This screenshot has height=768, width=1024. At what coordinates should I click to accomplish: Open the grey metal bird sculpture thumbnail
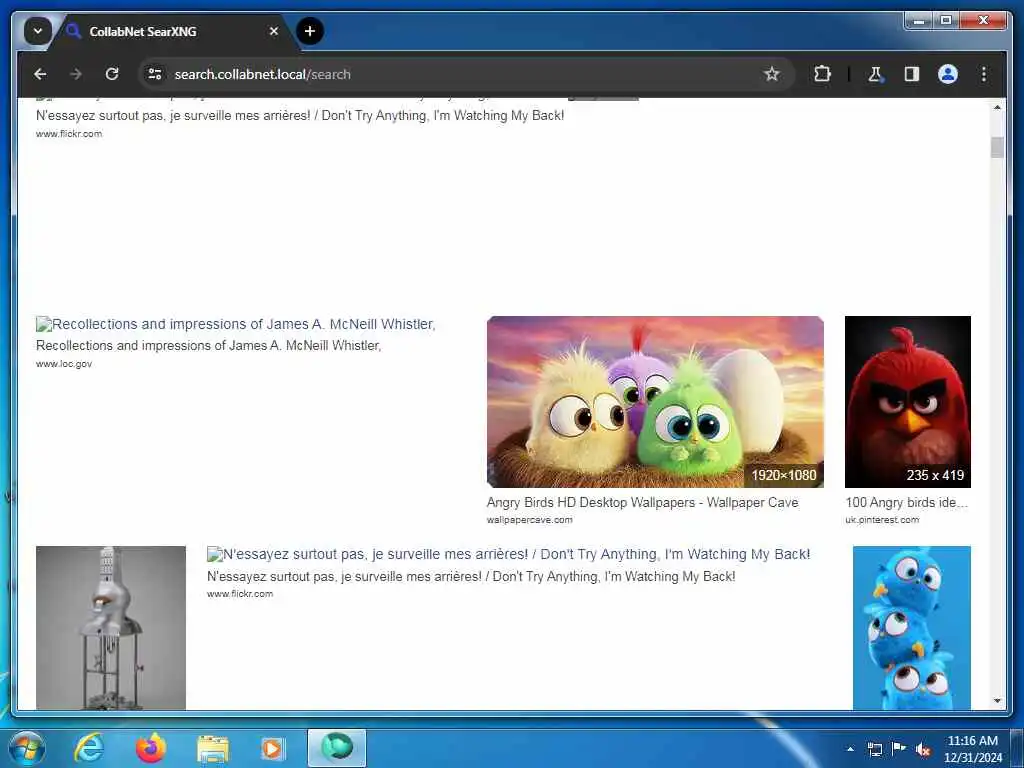[110, 628]
